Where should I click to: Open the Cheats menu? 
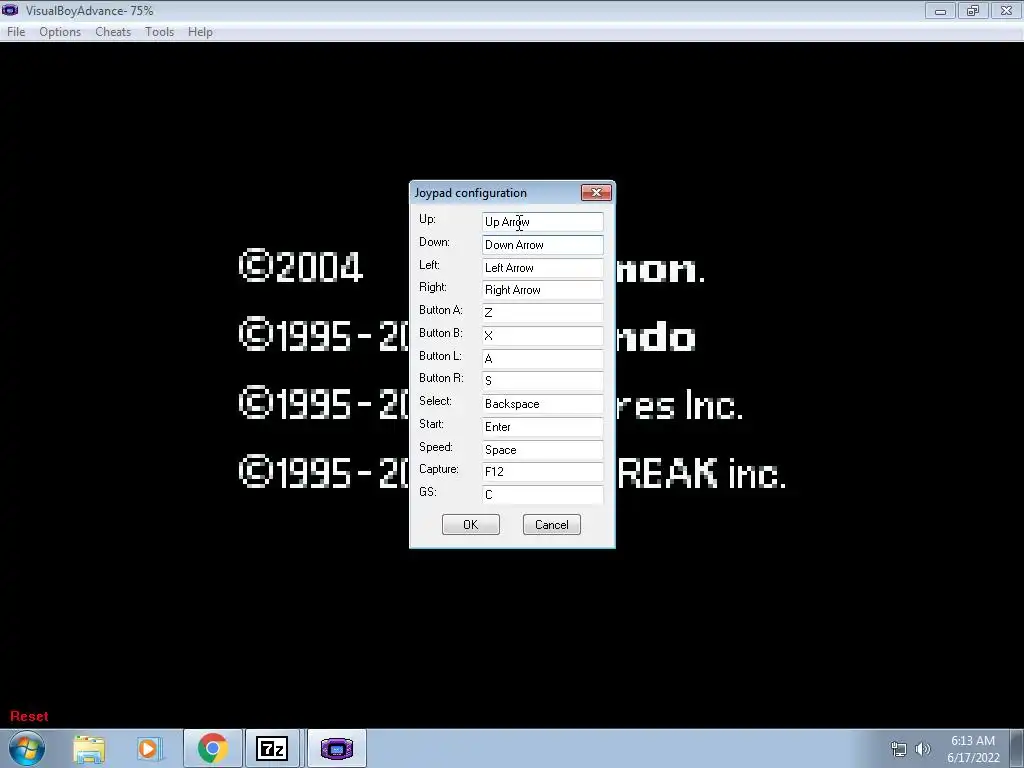(113, 32)
